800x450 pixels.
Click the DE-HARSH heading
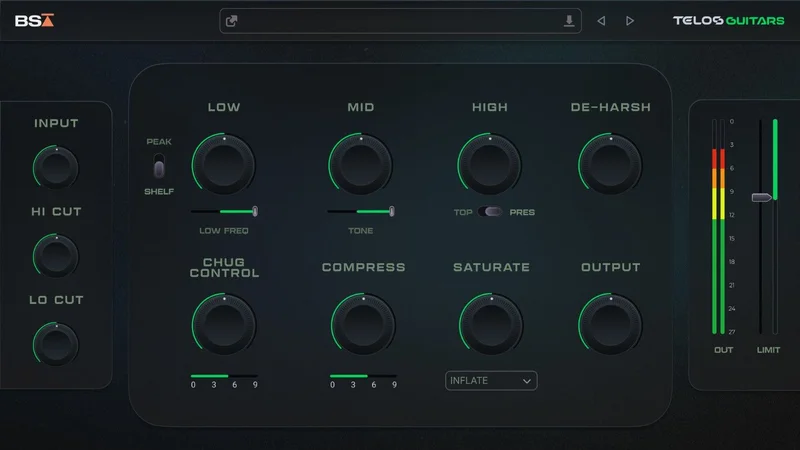pyautogui.click(x=611, y=107)
